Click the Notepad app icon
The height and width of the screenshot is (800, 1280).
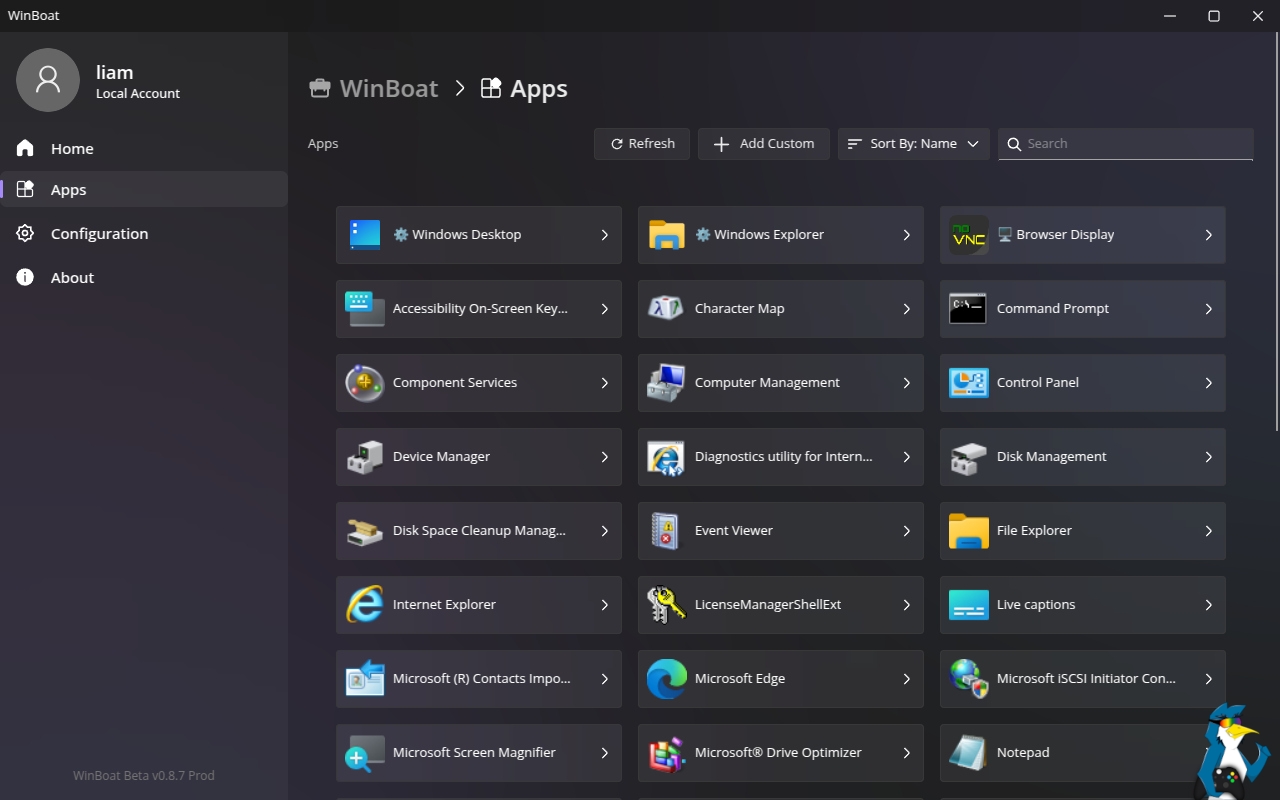click(968, 753)
